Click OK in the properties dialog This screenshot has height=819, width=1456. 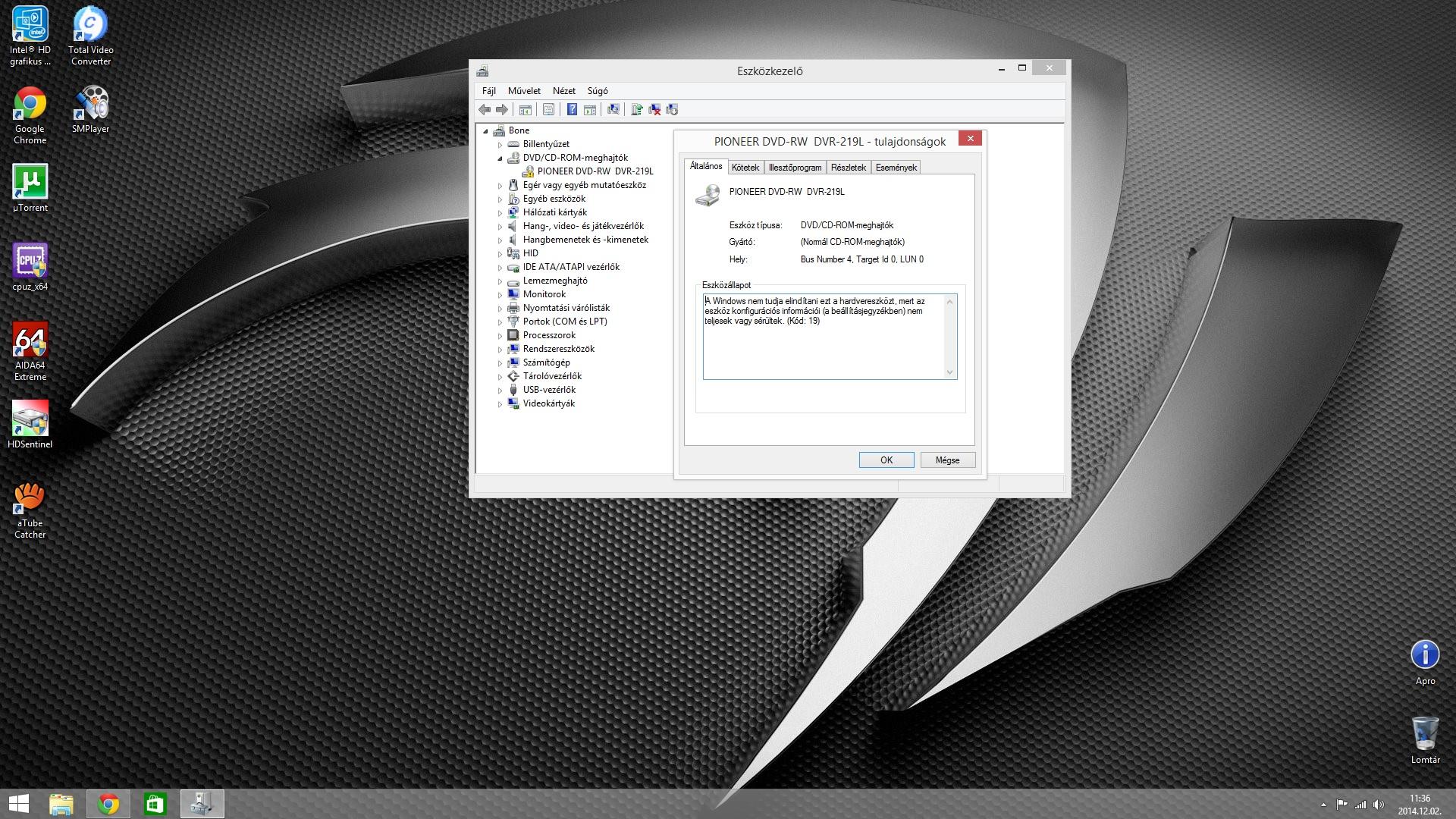[x=886, y=460]
